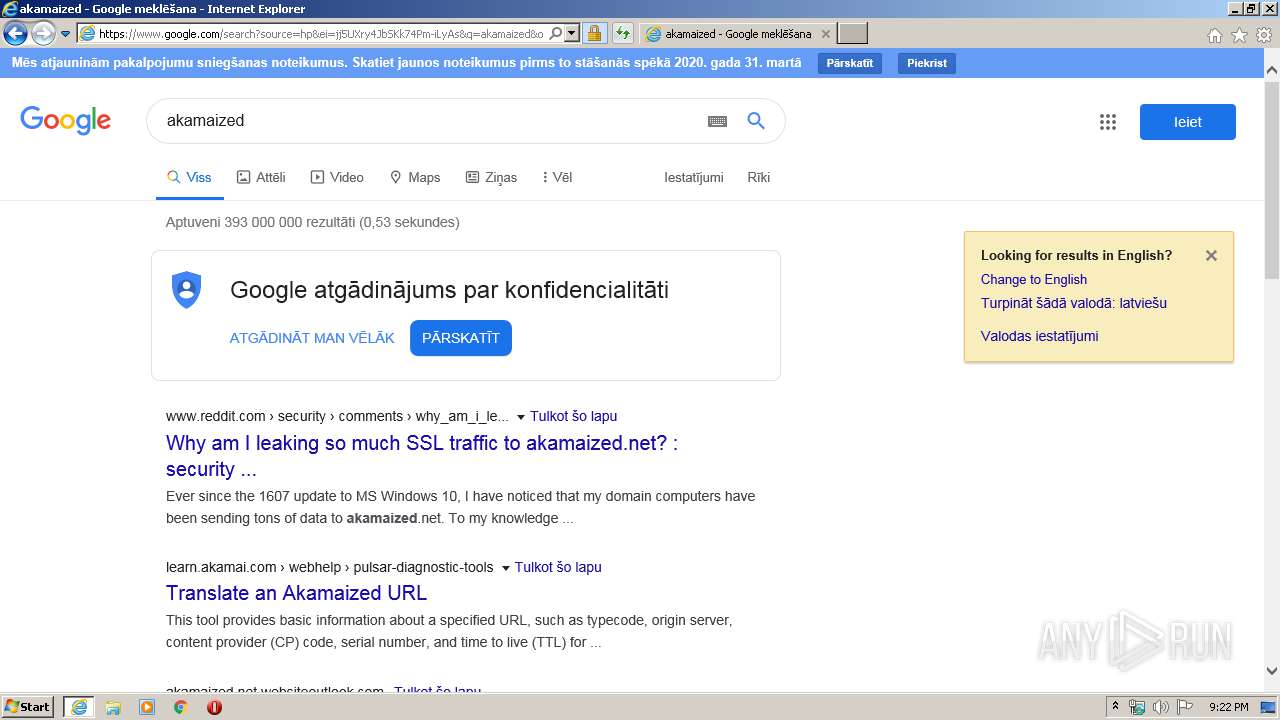Click the vertical scrollbar thumb
The width and height of the screenshot is (1280, 720).
tap(1272, 181)
